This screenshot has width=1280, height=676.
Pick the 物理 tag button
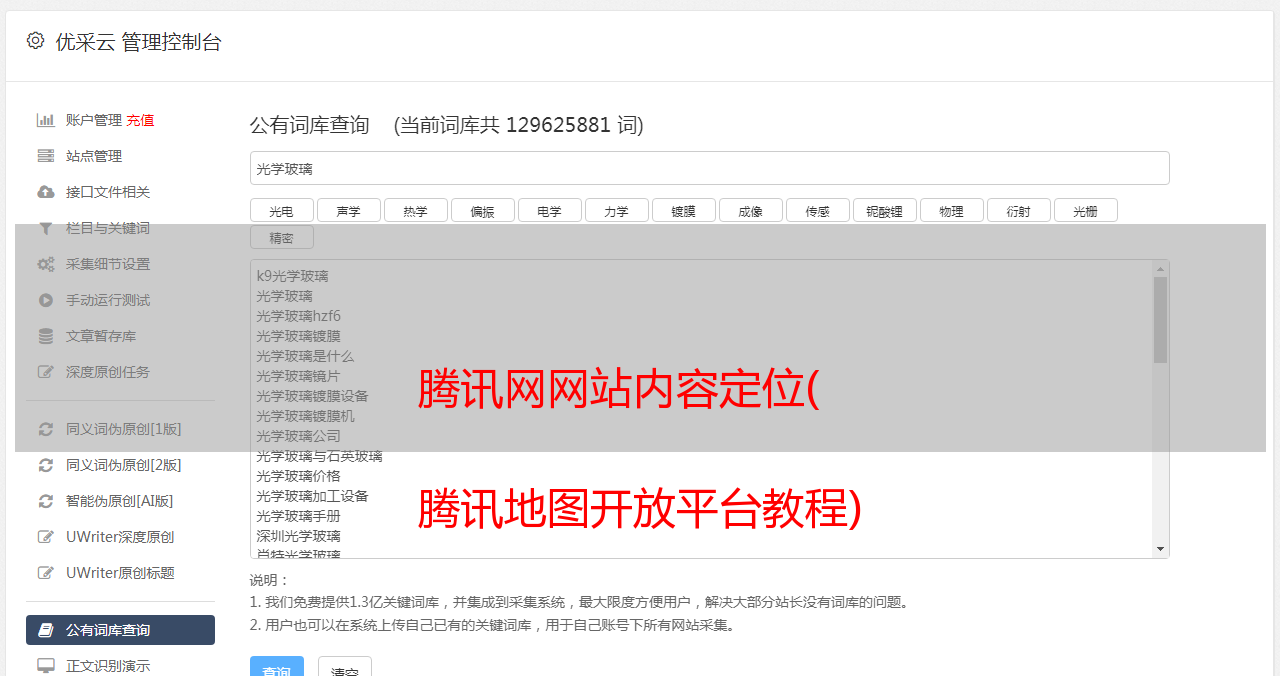(x=951, y=210)
